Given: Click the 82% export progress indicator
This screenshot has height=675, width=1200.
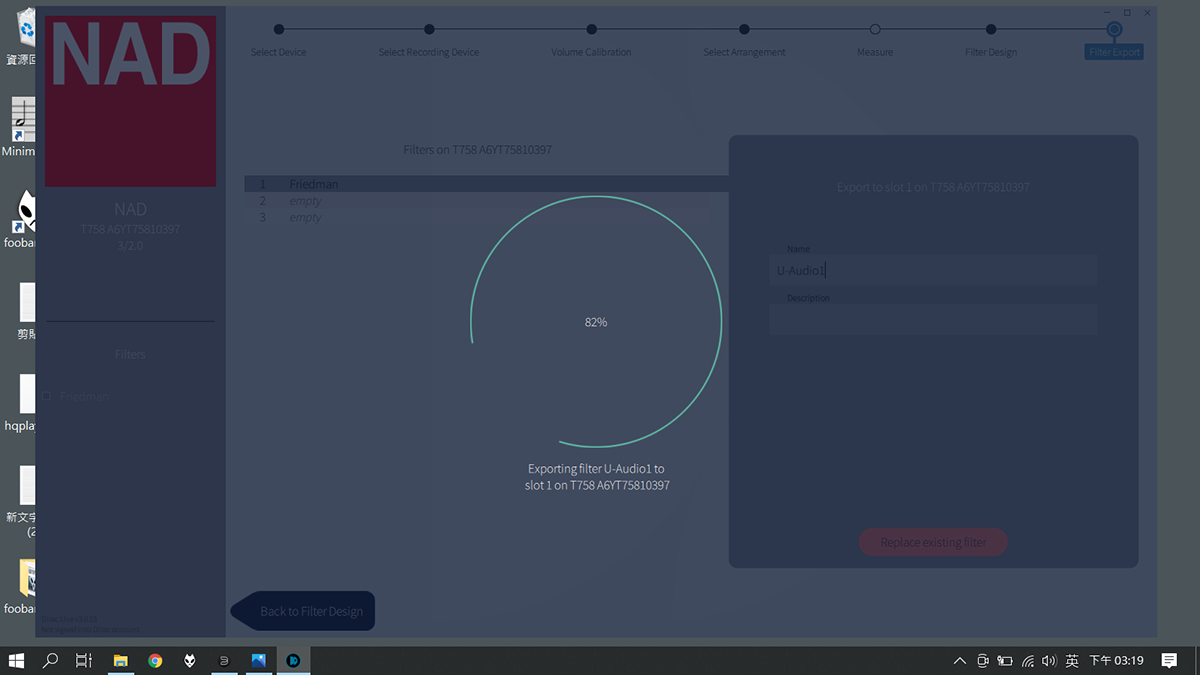Looking at the screenshot, I should coord(596,322).
